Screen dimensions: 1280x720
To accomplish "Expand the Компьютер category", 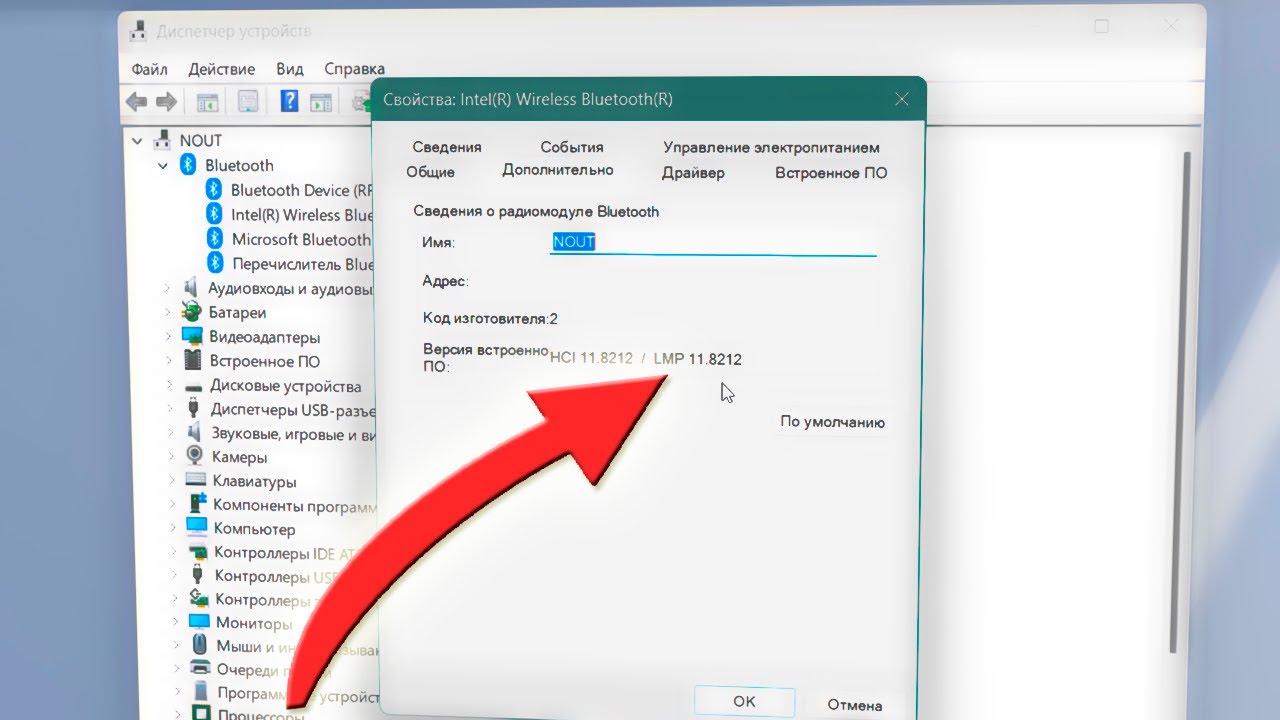I will click(x=173, y=528).
